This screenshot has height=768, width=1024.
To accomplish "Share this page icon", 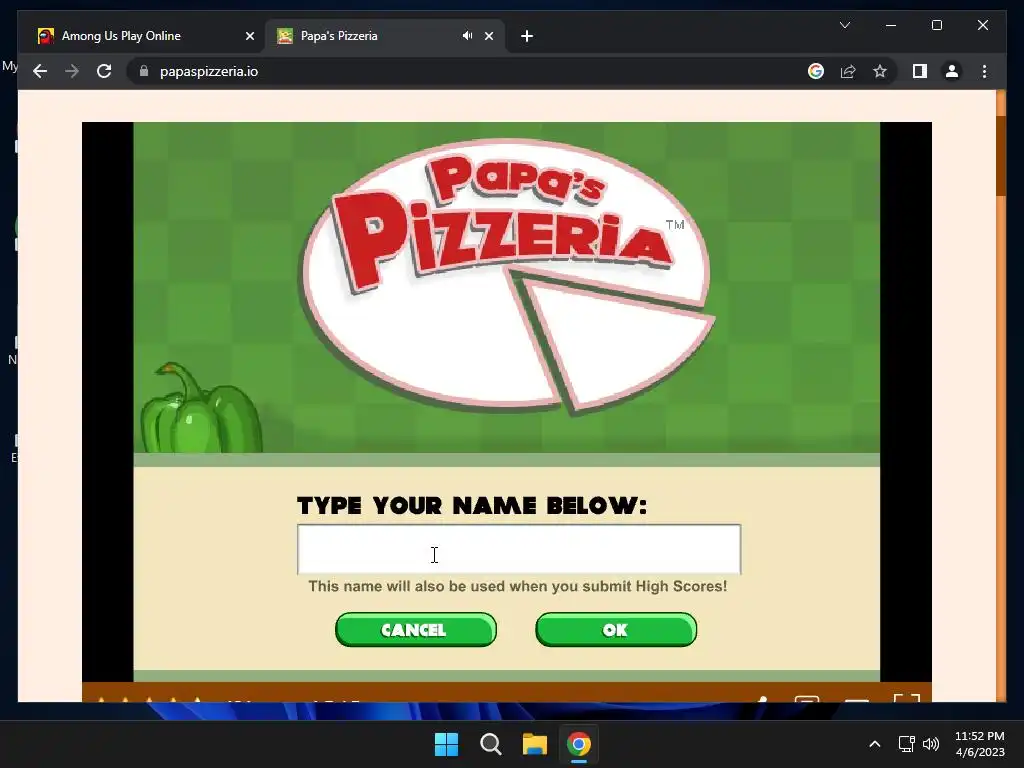I will pyautogui.click(x=848, y=71).
